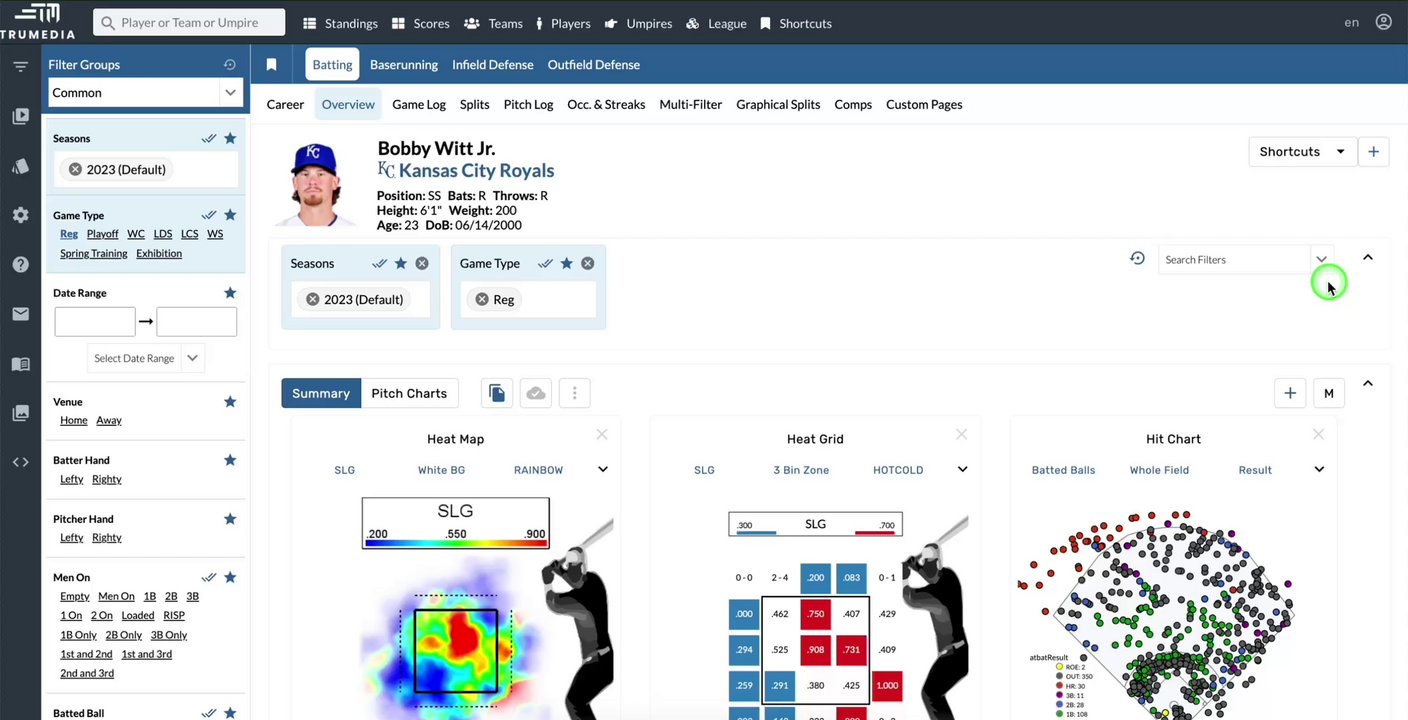The width and height of the screenshot is (1408, 720).
Task: Remove the Seasons filter card
Action: point(422,263)
